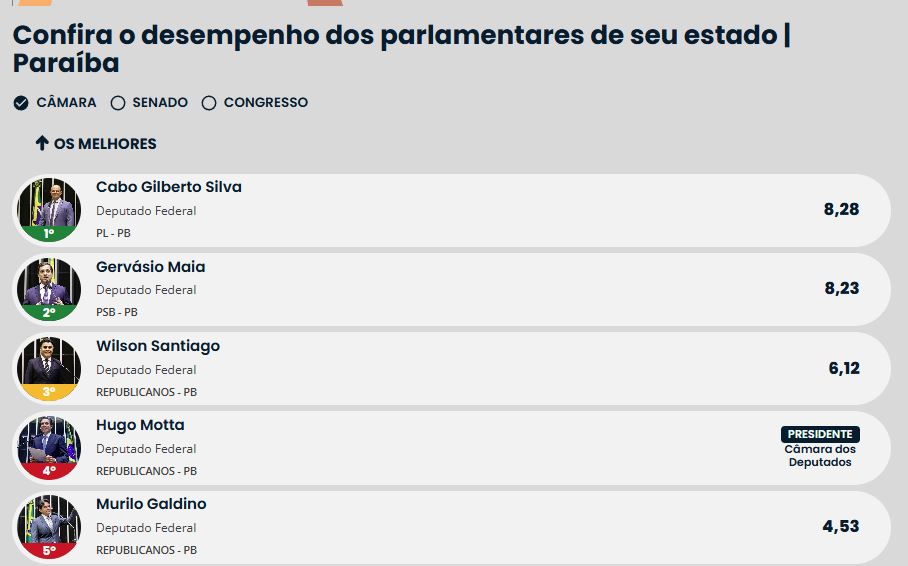
Task: Click Hugo Motta's profile photo
Action: click(48, 447)
